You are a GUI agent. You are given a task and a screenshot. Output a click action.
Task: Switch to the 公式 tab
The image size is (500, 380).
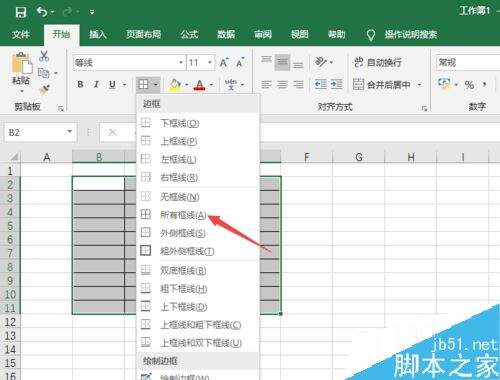(x=189, y=34)
